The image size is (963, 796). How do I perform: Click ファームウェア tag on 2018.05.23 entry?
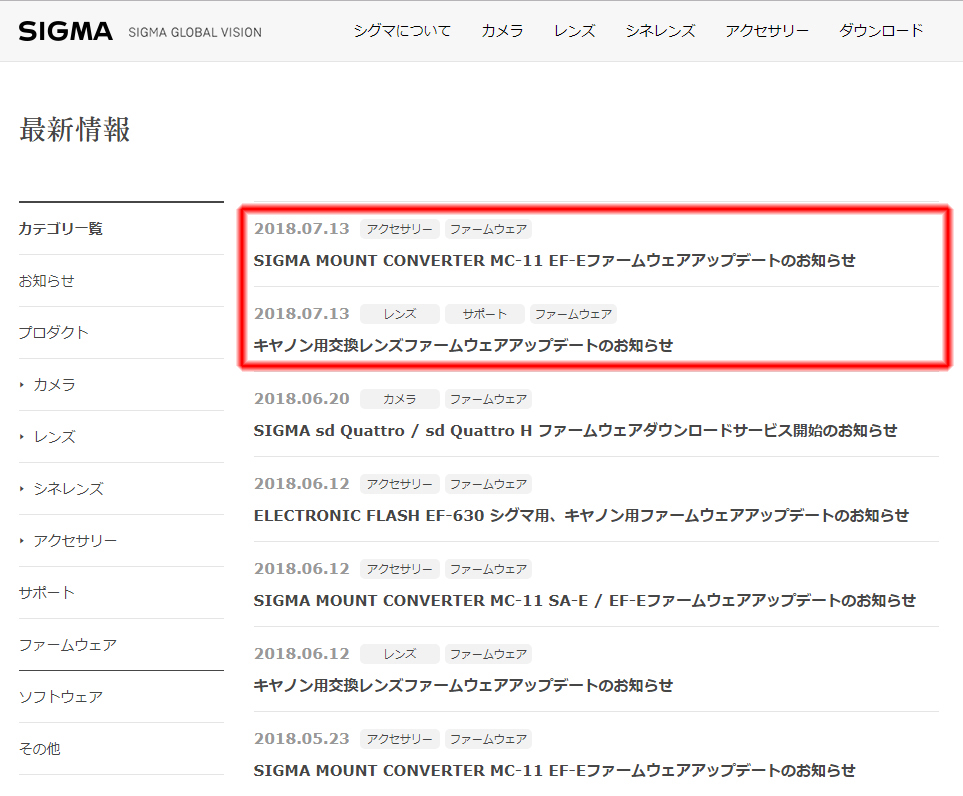tap(488, 739)
